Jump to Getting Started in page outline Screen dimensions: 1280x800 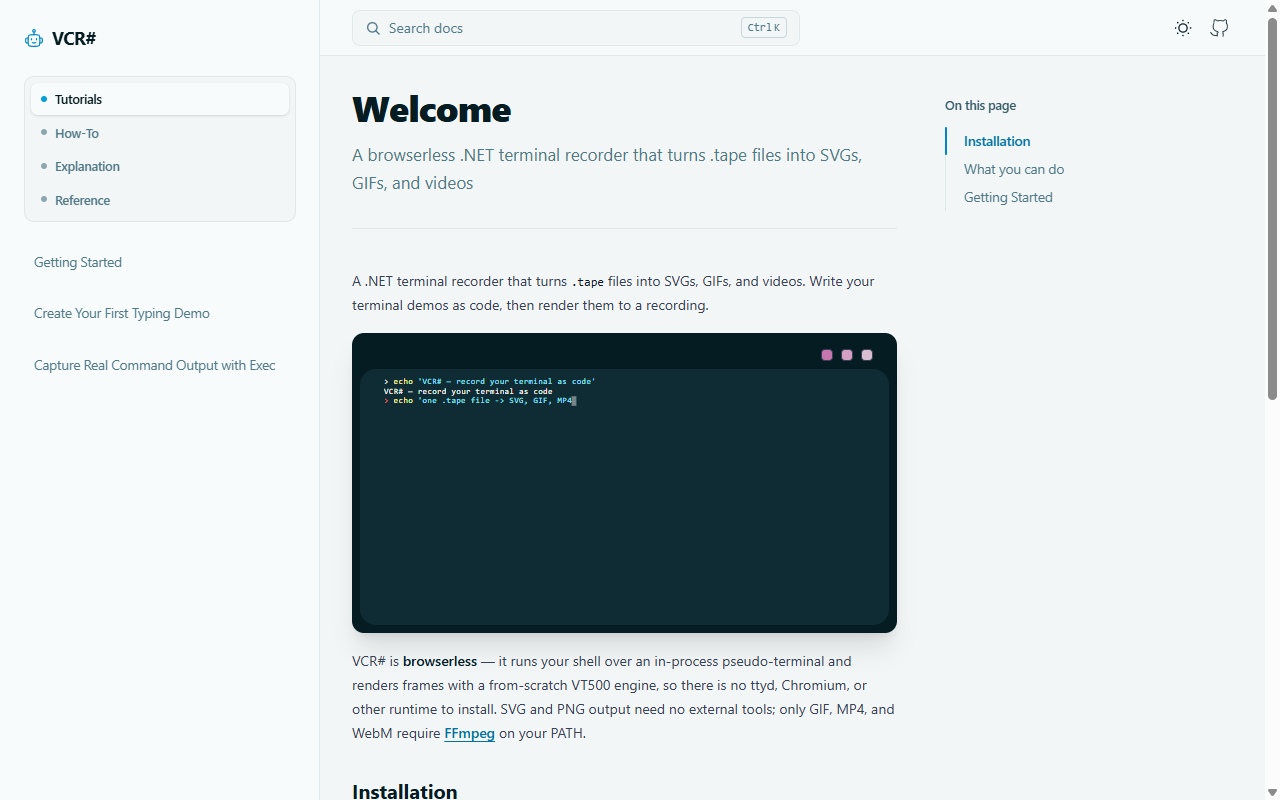(x=1008, y=197)
